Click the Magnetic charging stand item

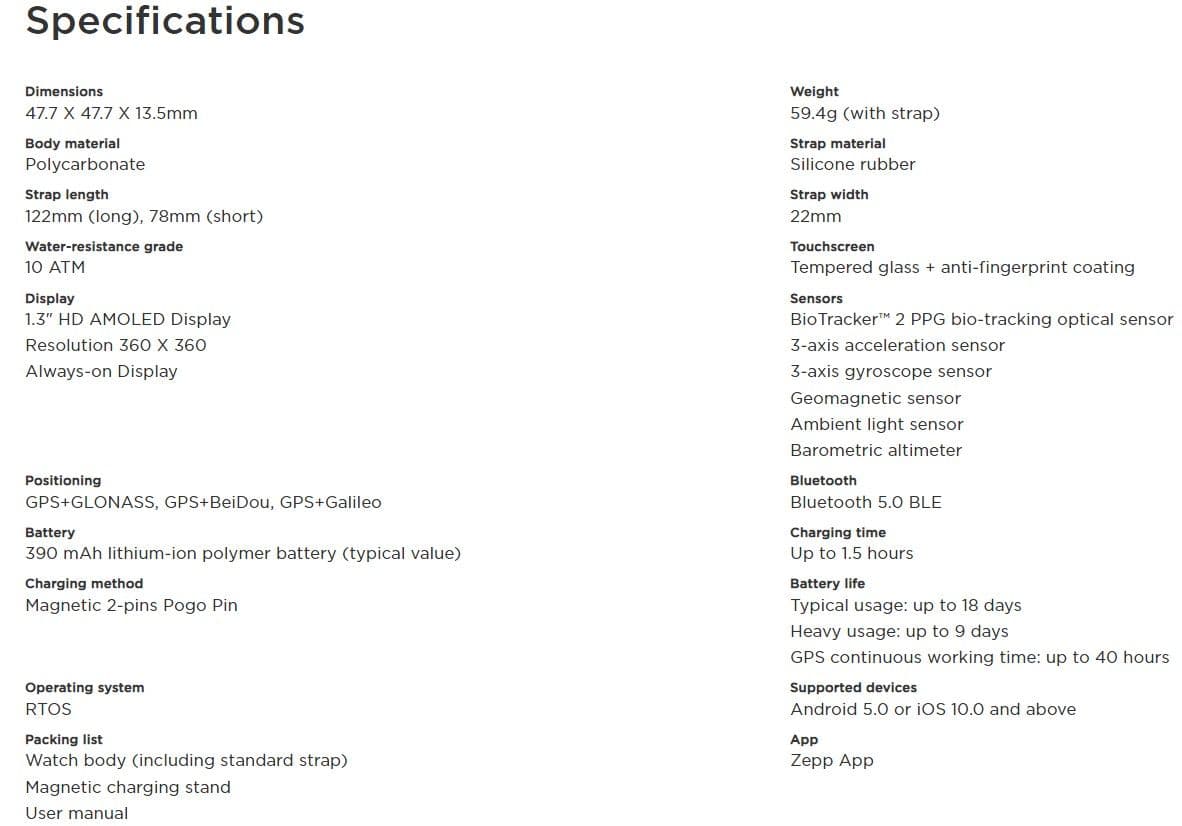[x=128, y=787]
